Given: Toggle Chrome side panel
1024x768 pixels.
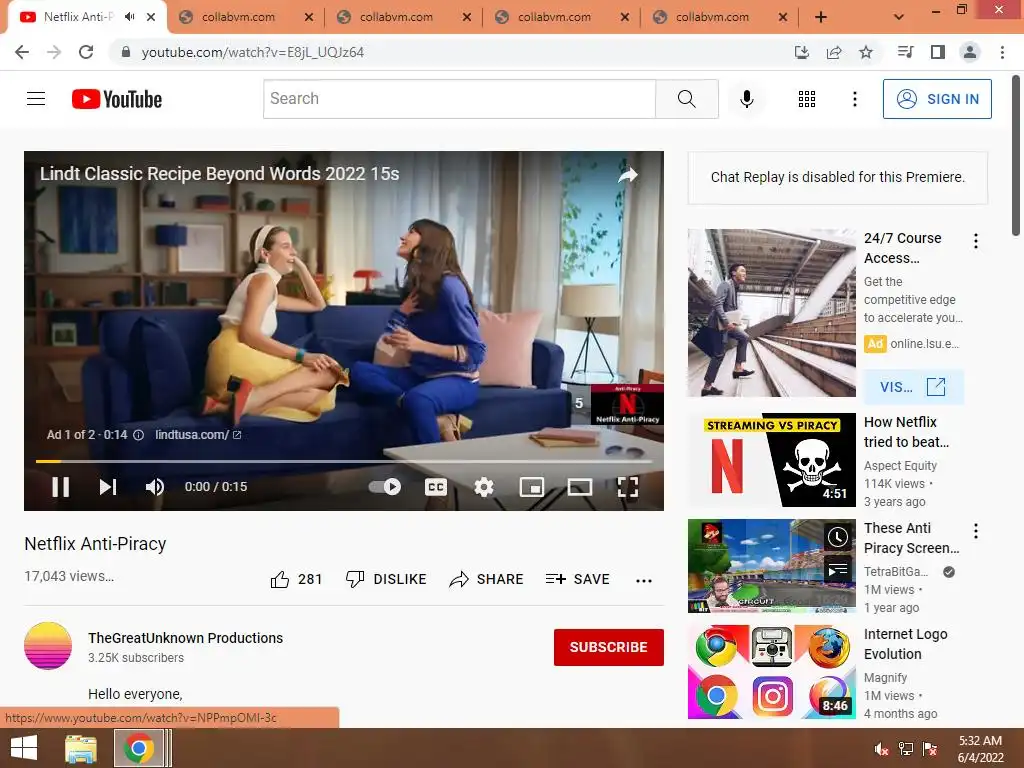Looking at the screenshot, I should tap(938, 52).
